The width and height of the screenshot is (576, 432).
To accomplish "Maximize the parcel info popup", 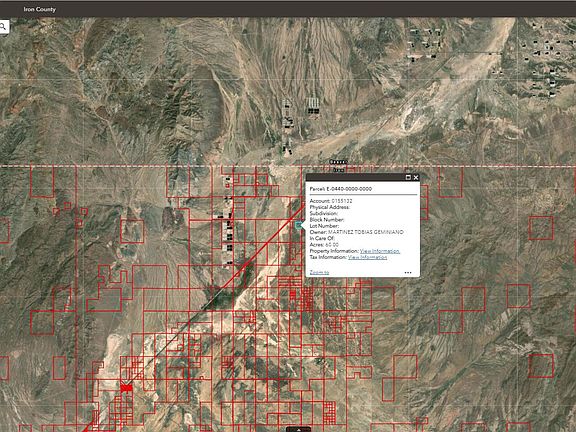I will (x=408, y=177).
